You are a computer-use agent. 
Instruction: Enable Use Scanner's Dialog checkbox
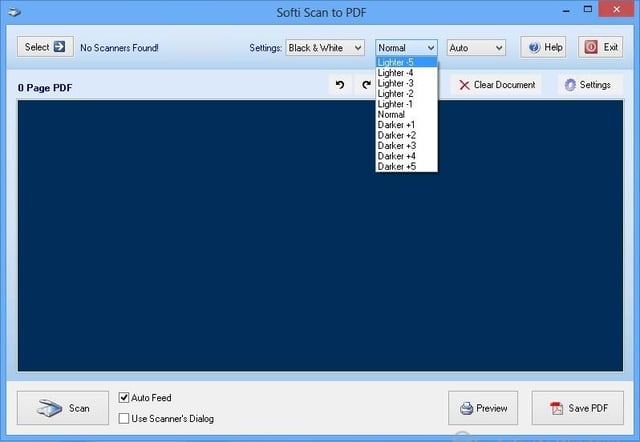point(124,418)
